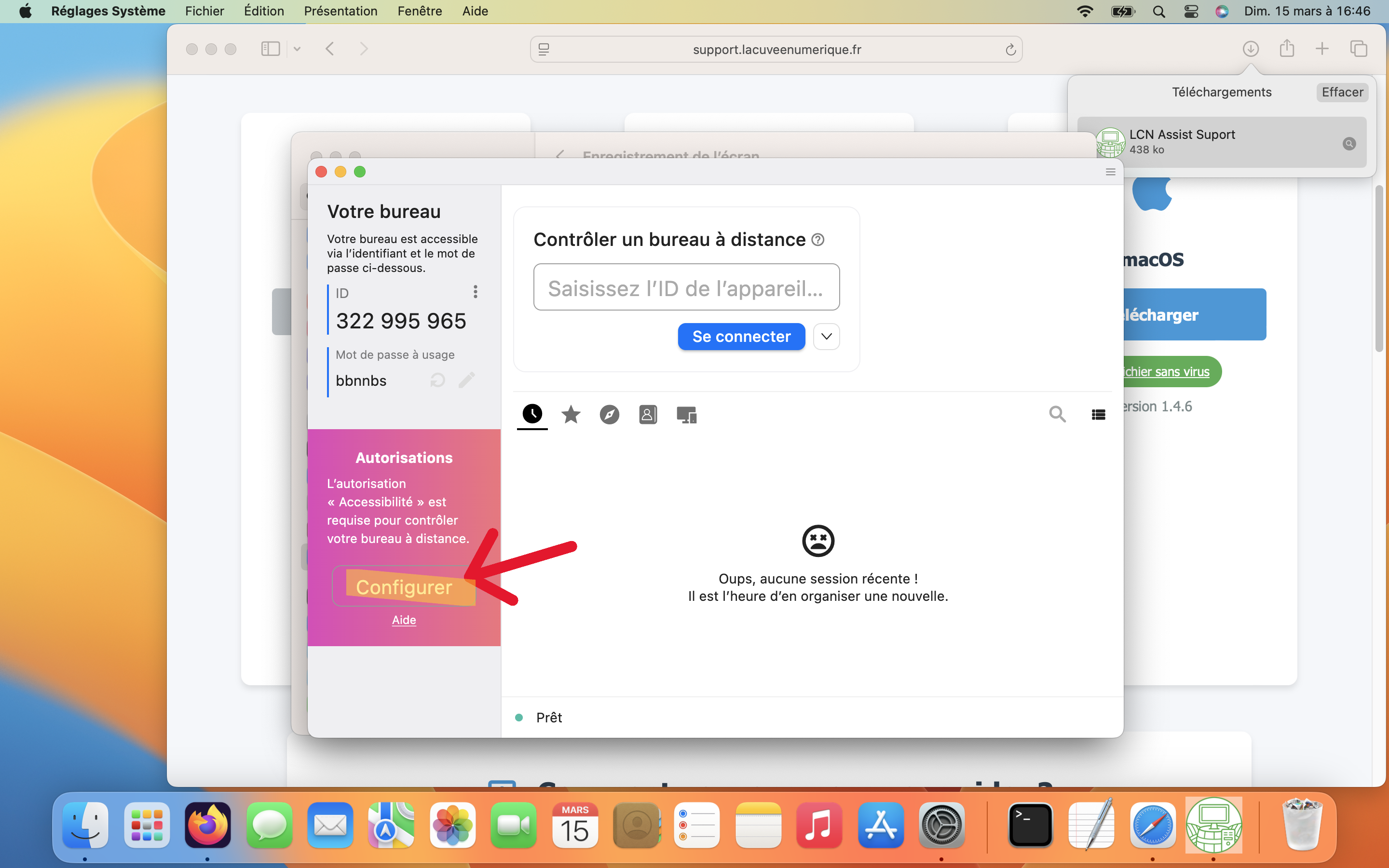Click the Safari page scrollbar

(1379, 269)
